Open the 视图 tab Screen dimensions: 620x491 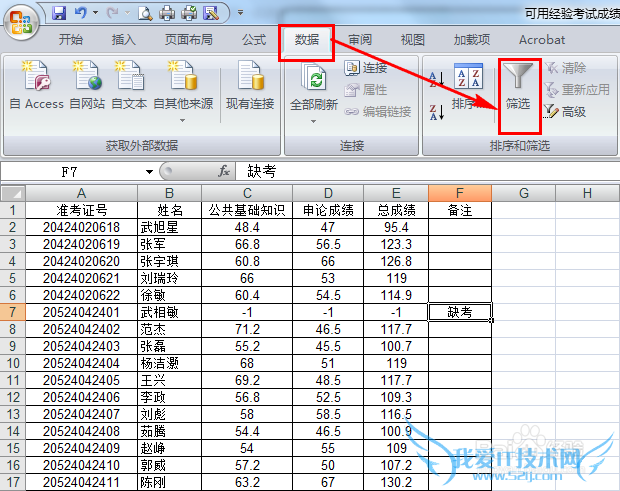[x=412, y=40]
